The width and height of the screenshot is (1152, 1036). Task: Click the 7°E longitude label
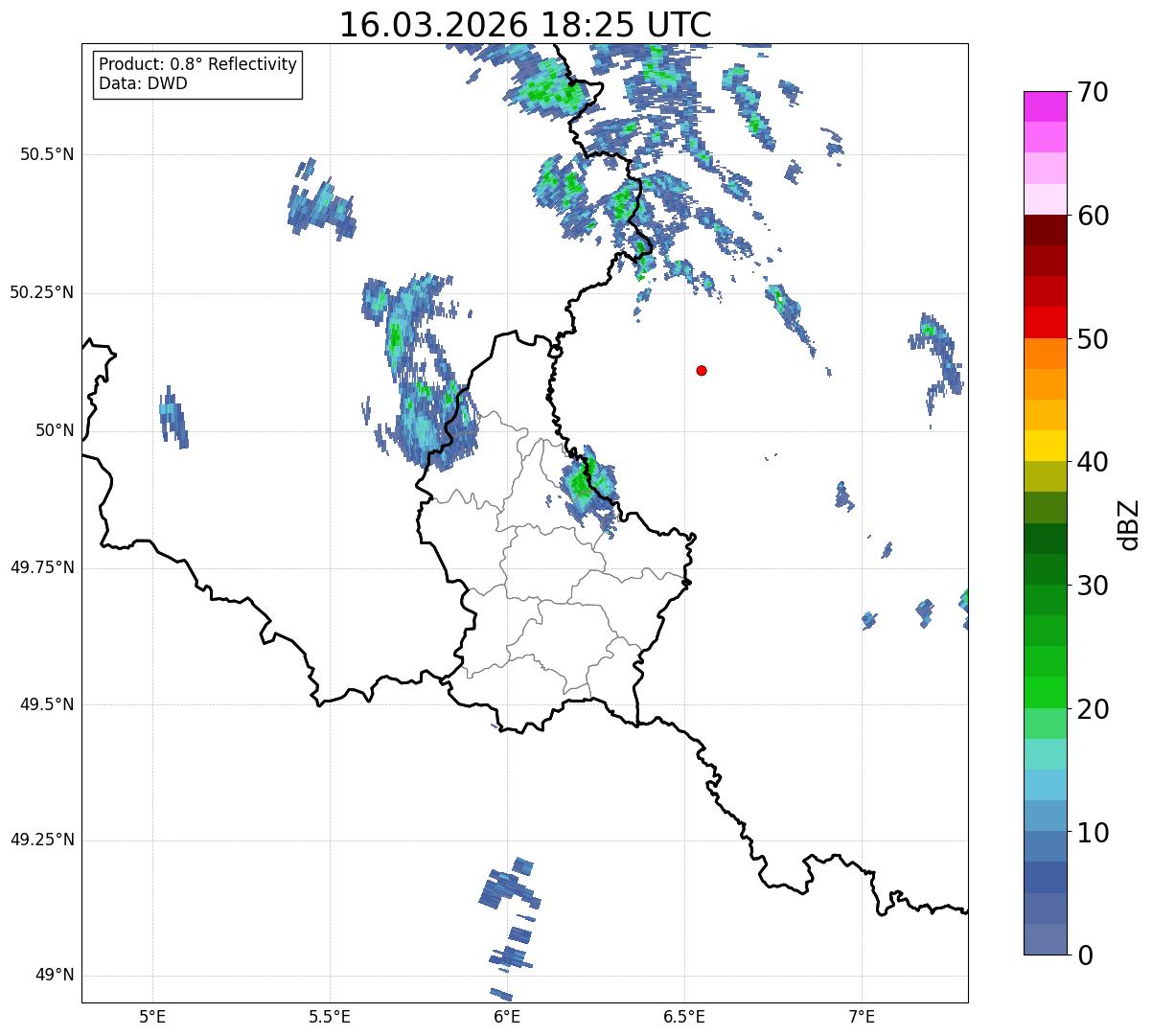(x=862, y=1016)
